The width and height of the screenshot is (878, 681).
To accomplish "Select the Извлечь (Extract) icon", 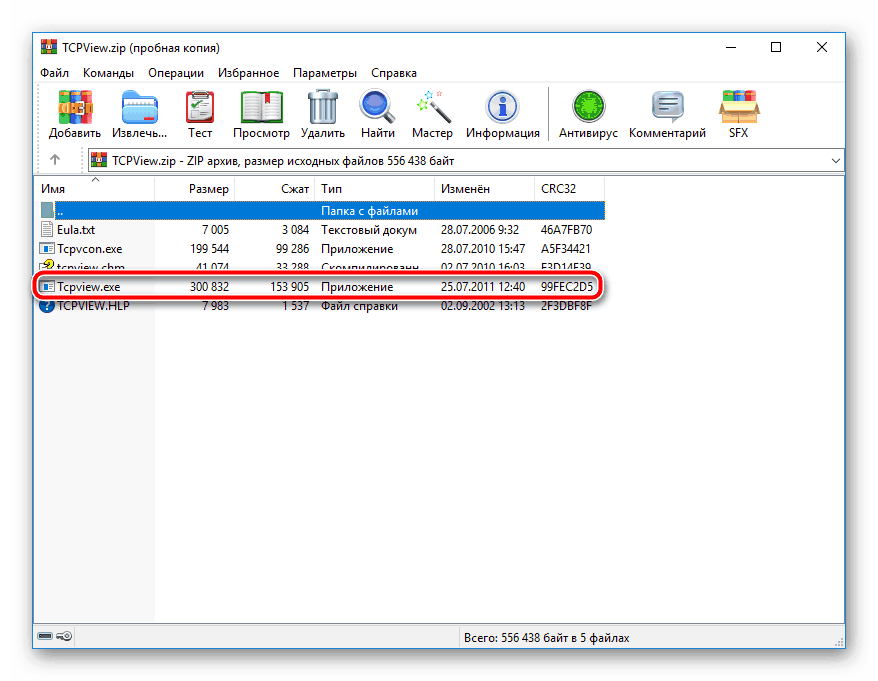I will (x=138, y=106).
